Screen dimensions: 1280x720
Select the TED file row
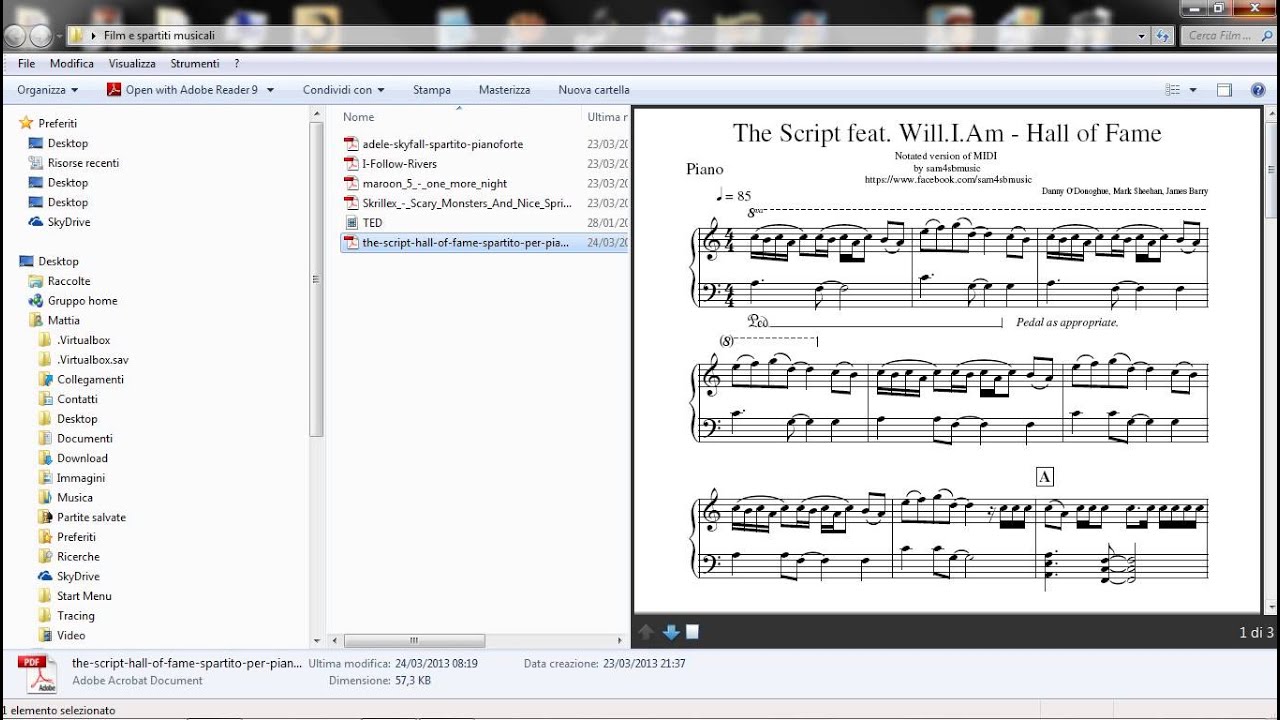pyautogui.click(x=484, y=223)
